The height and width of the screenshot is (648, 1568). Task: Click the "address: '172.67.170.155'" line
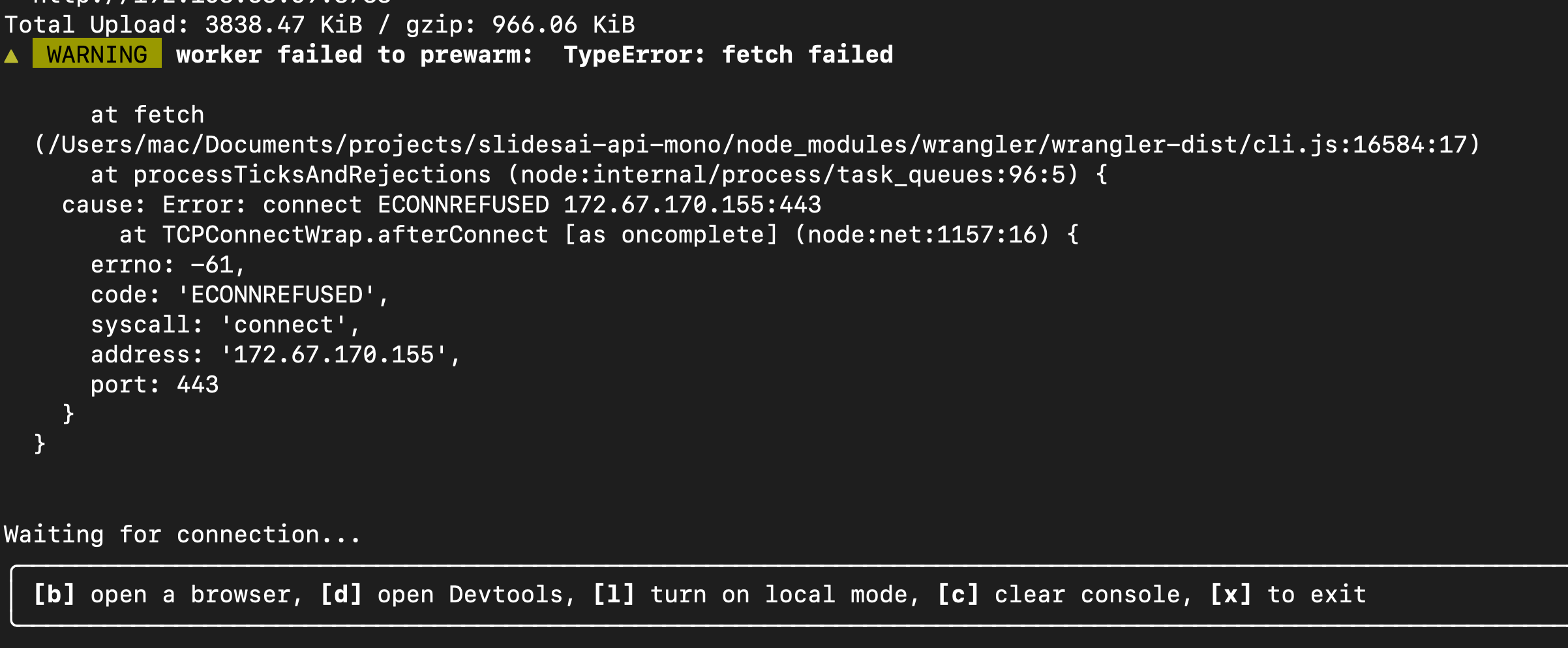[275, 355]
